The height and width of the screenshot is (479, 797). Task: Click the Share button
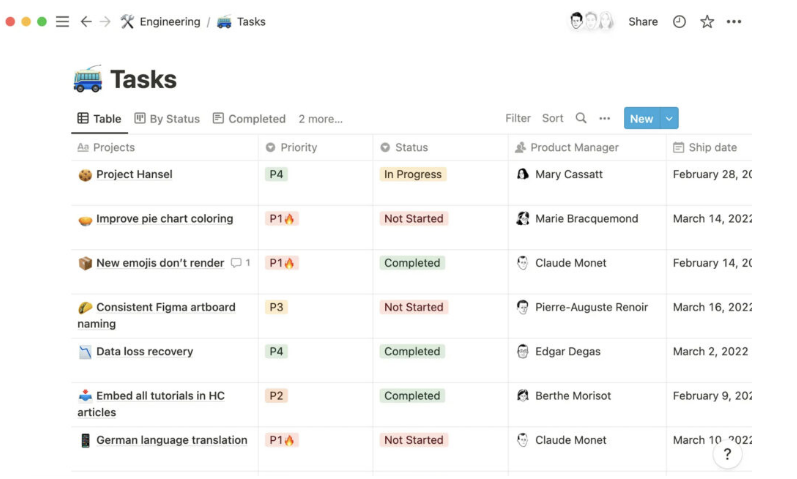coord(643,21)
